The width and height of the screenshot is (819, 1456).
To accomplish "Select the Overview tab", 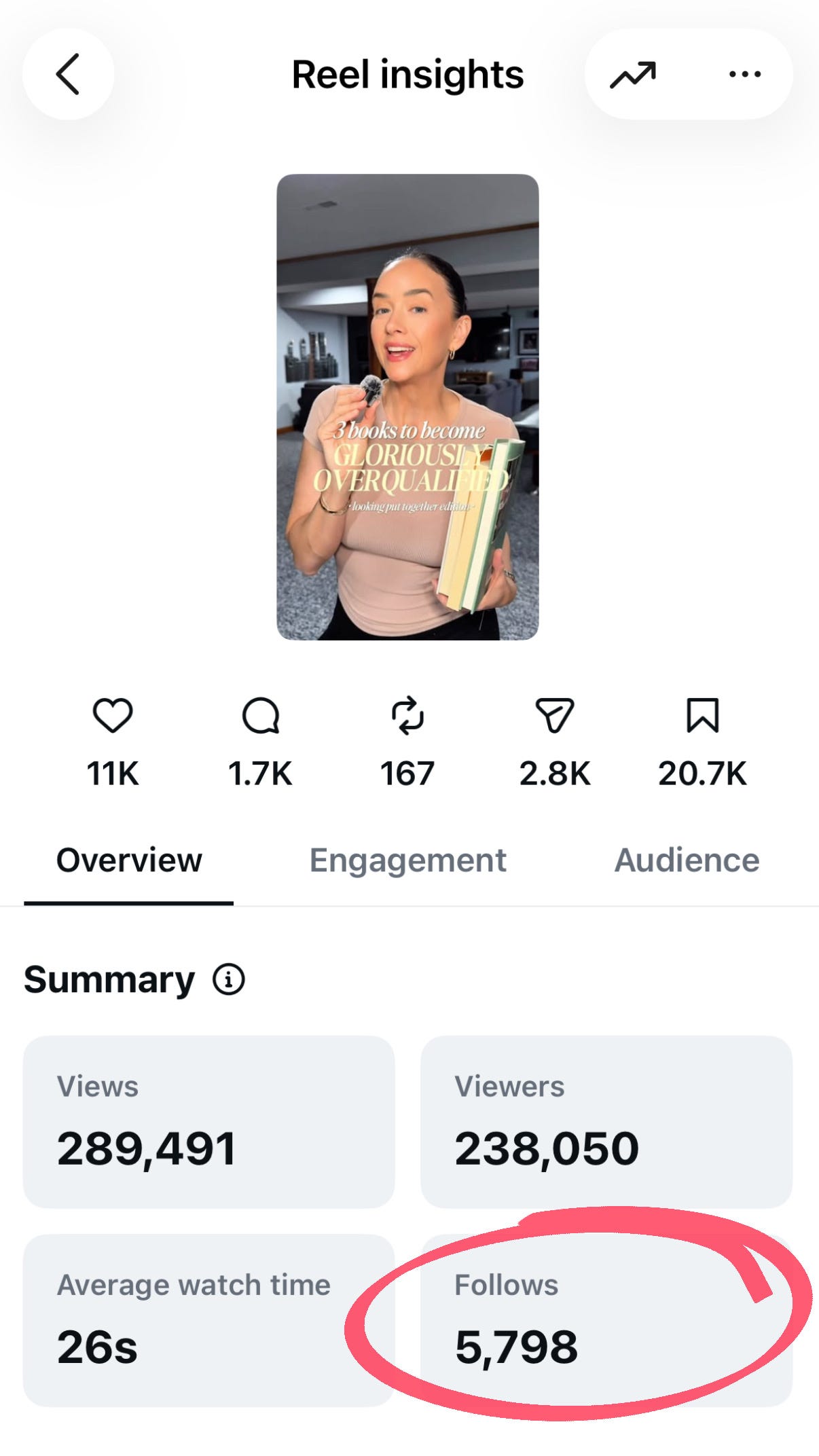I will (x=129, y=860).
